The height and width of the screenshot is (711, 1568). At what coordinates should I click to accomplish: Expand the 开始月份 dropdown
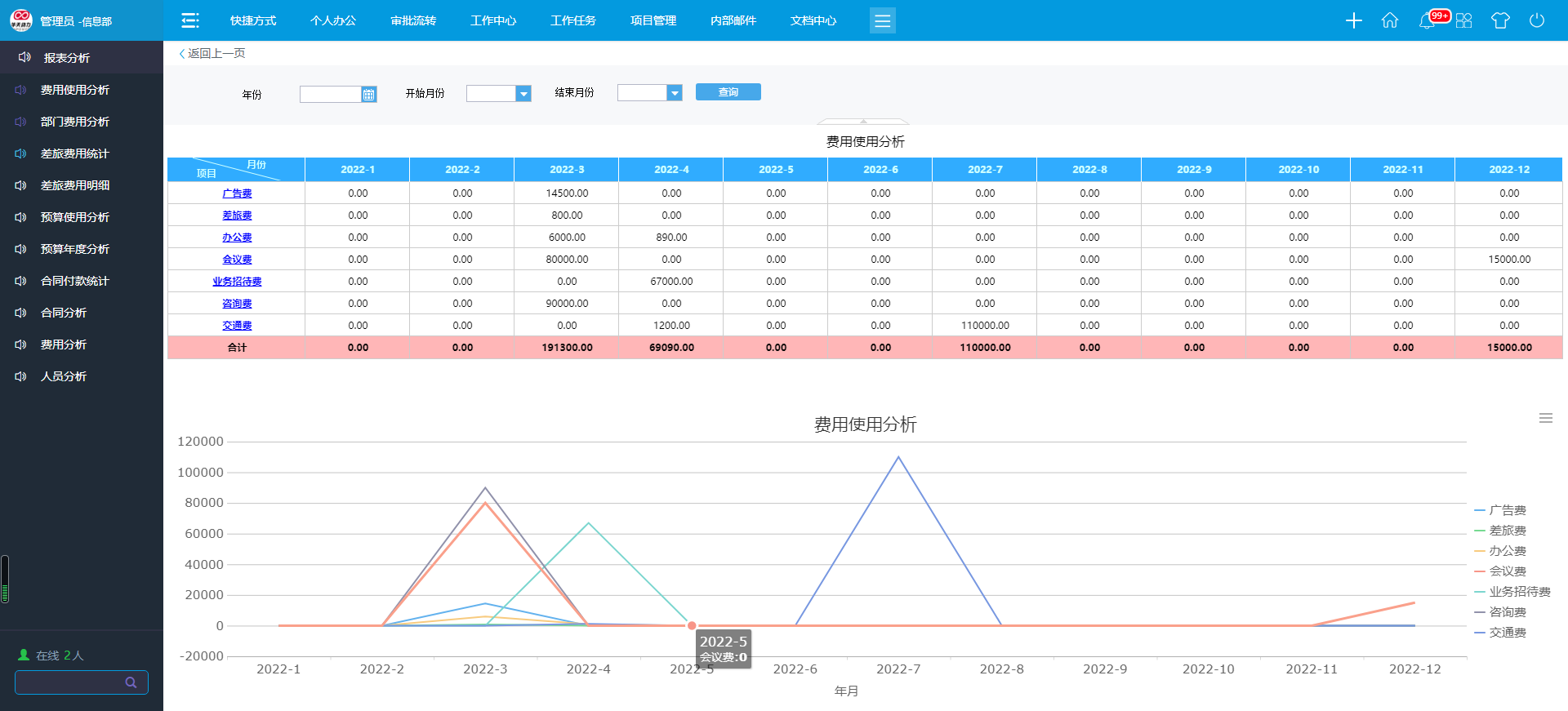click(x=523, y=94)
